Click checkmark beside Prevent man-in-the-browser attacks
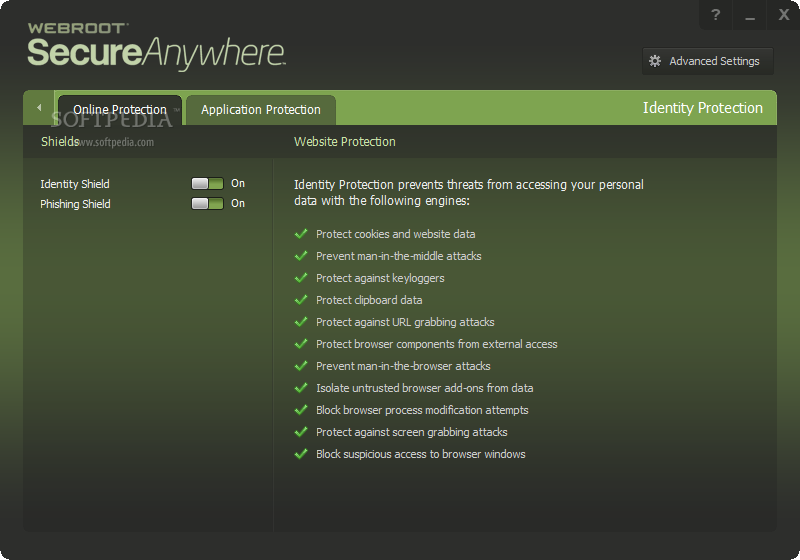800x560 pixels. click(x=301, y=366)
